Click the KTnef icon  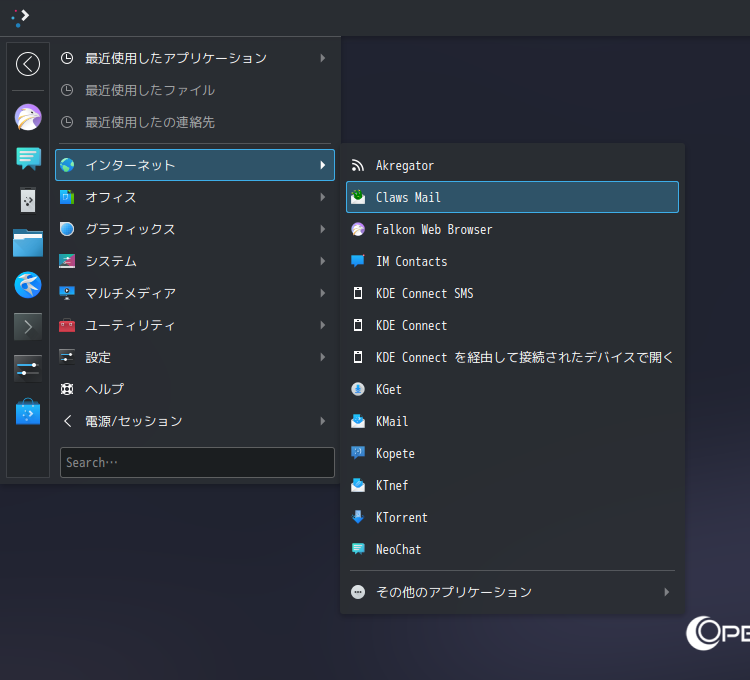pos(358,485)
